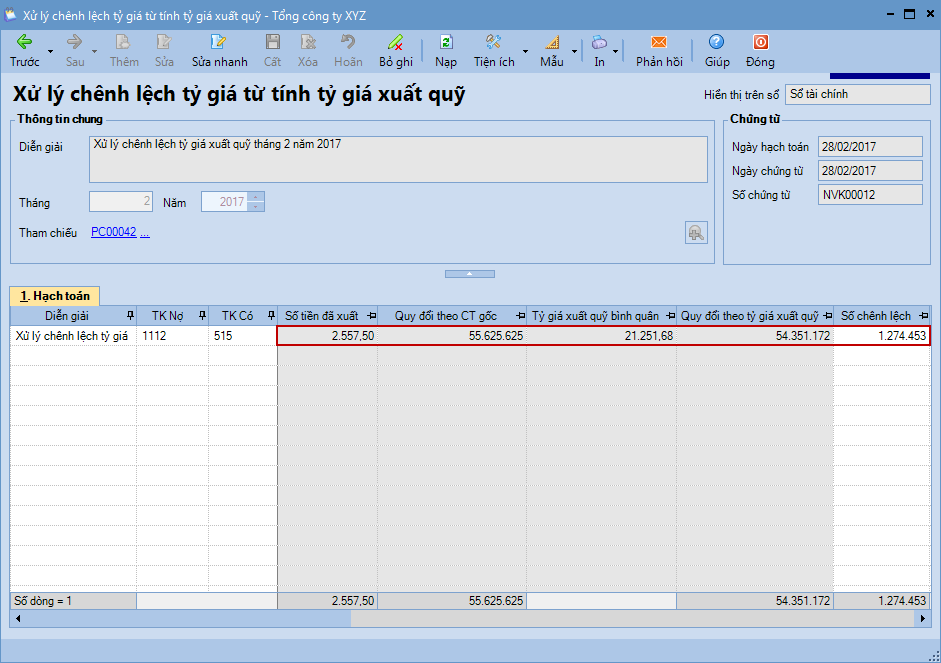Click the horizontal scrollbar thumb
The height and width of the screenshot is (663, 941).
pyautogui.click(x=632, y=618)
